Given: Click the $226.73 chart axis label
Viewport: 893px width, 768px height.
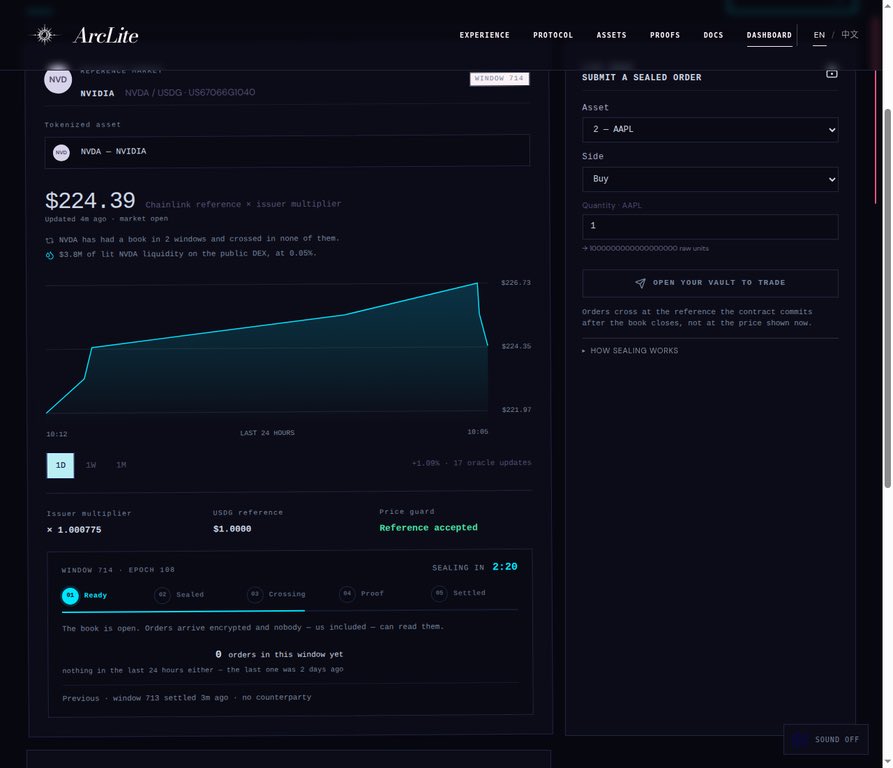Looking at the screenshot, I should 516,283.
